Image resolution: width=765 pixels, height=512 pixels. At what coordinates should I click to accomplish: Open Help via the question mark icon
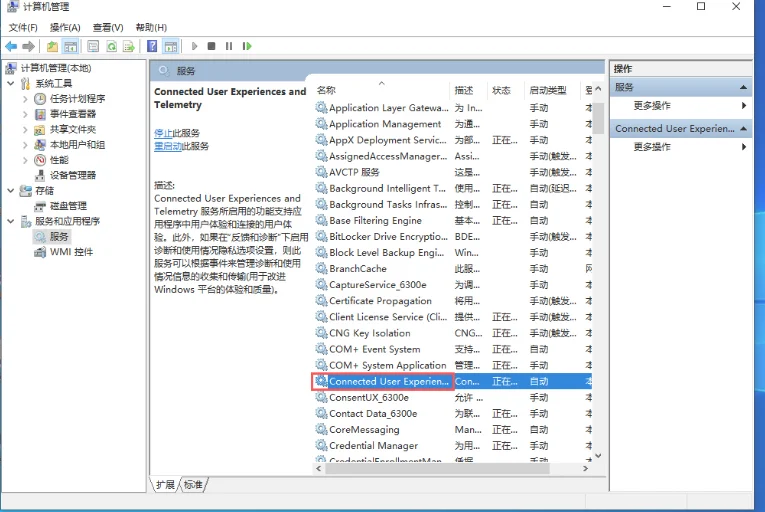tap(152, 46)
